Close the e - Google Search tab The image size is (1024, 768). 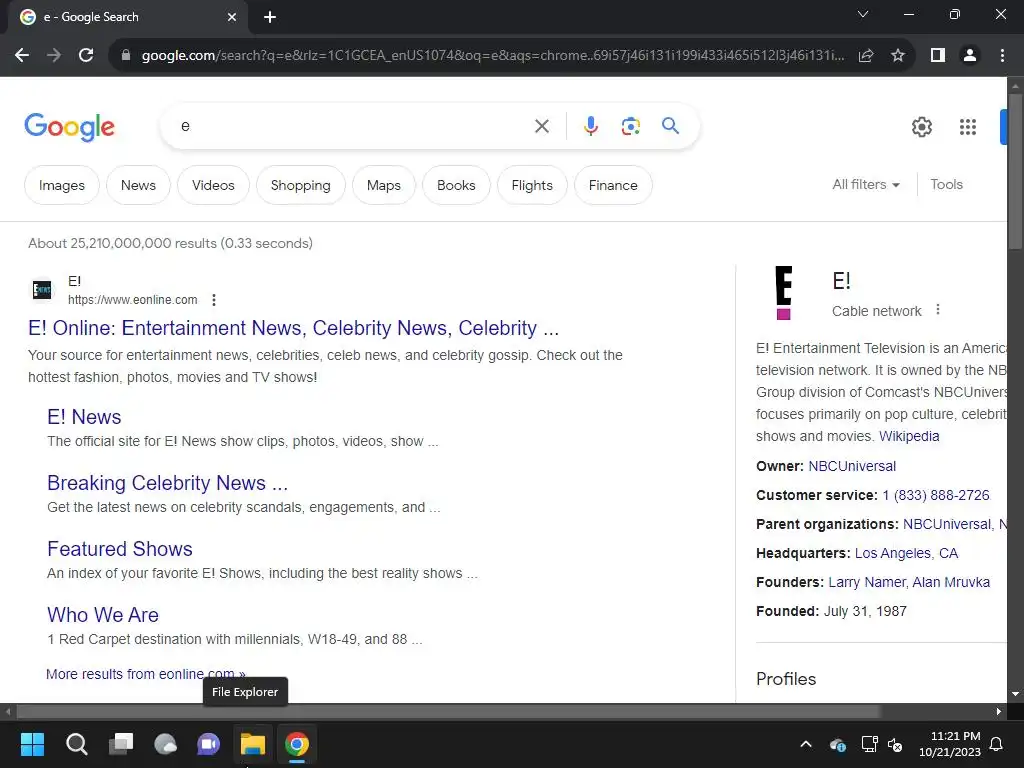232,17
